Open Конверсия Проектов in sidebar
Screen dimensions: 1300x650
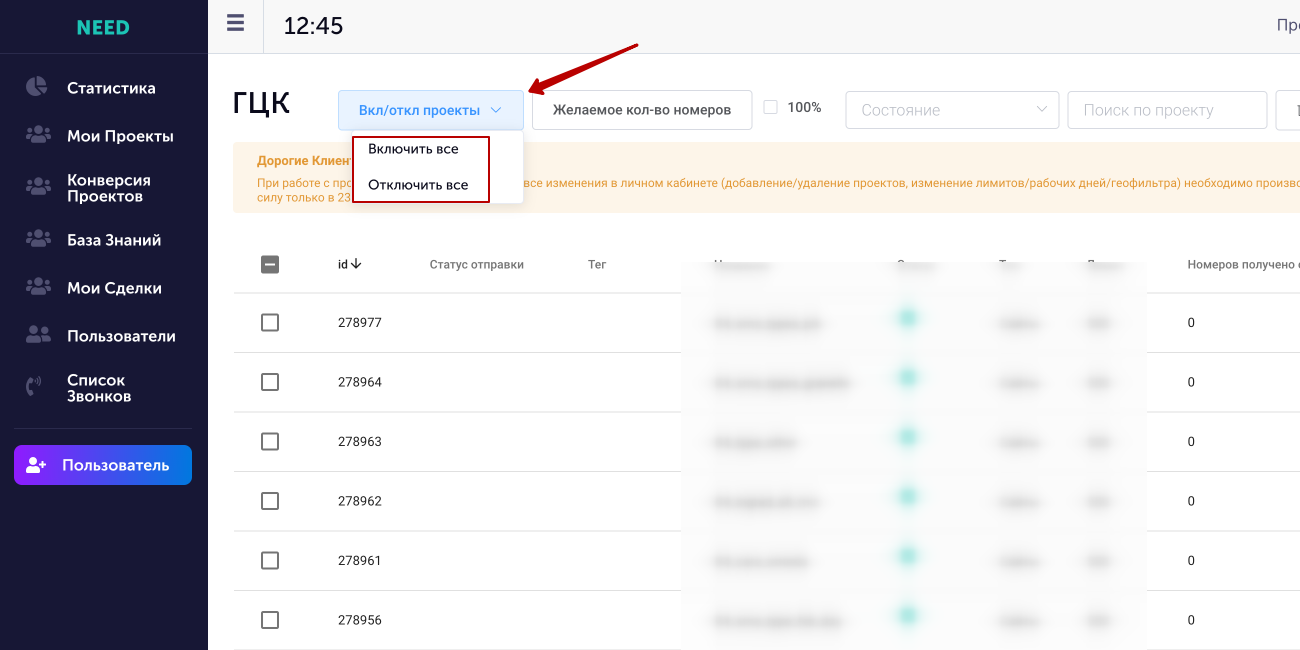(109, 188)
